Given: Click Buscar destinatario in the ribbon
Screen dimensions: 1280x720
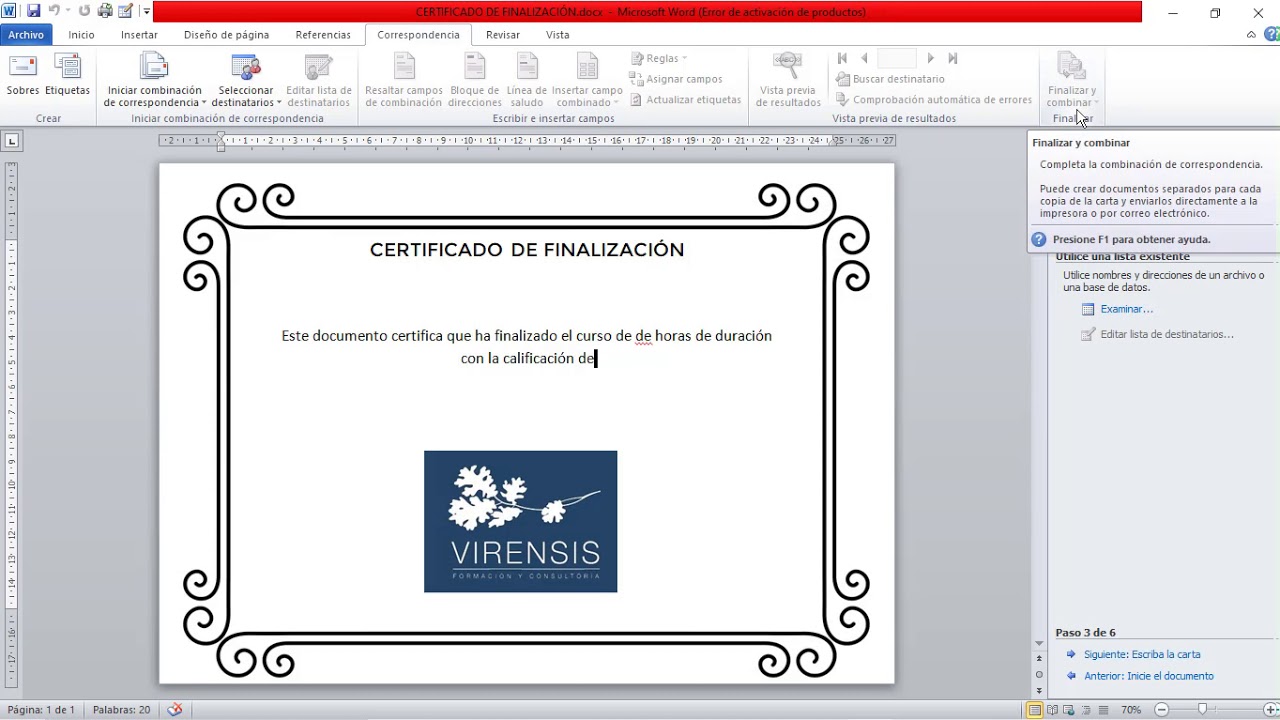Looking at the screenshot, I should coord(890,79).
